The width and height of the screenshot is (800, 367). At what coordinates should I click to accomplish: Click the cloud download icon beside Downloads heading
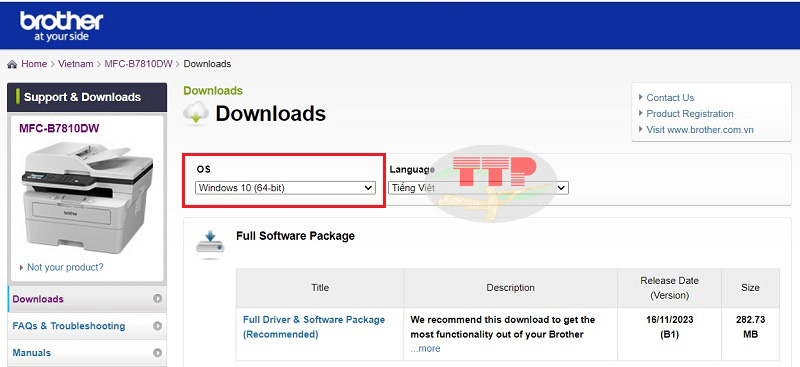[x=196, y=113]
